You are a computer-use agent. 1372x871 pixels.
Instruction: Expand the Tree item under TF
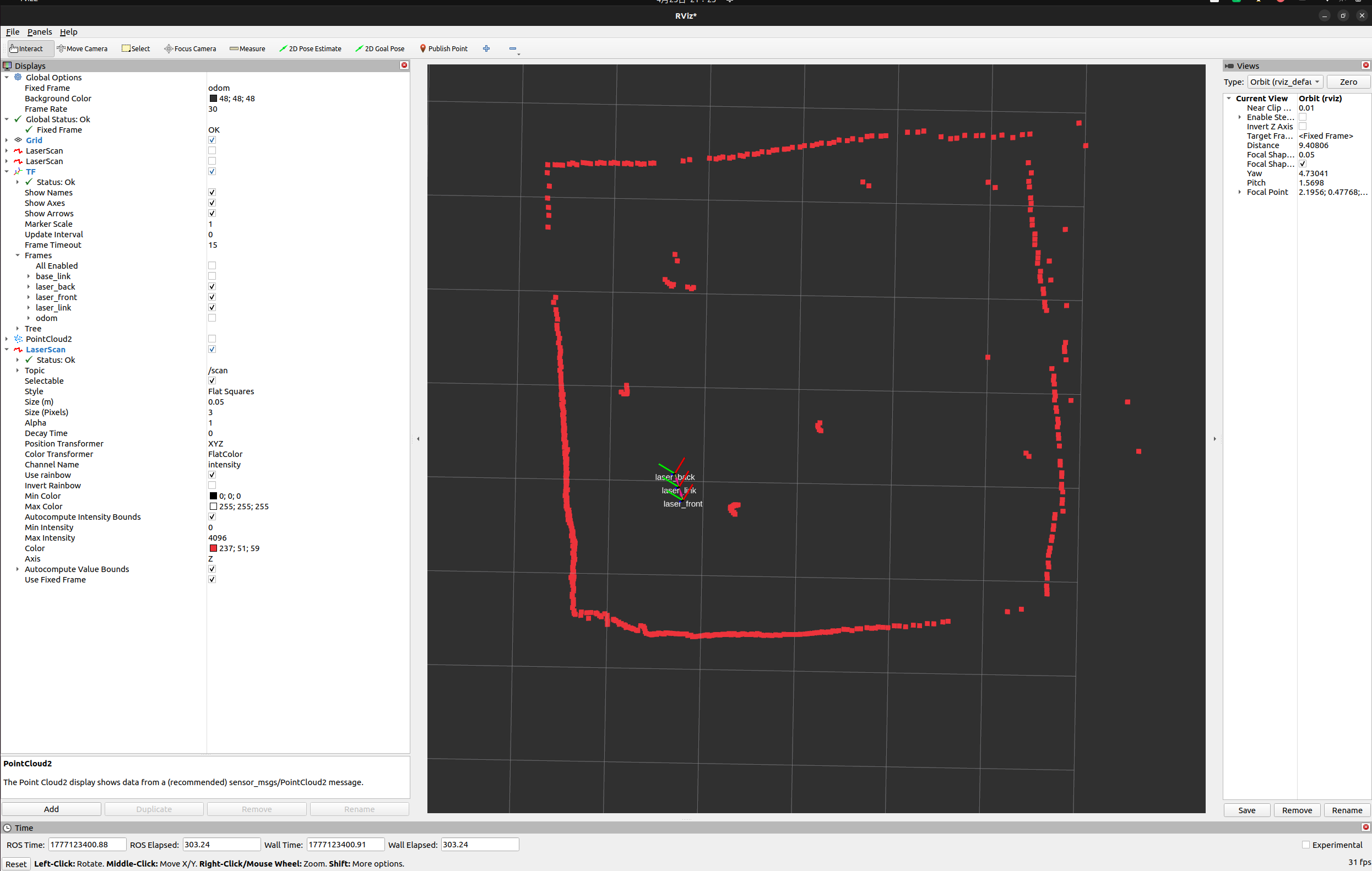point(18,329)
